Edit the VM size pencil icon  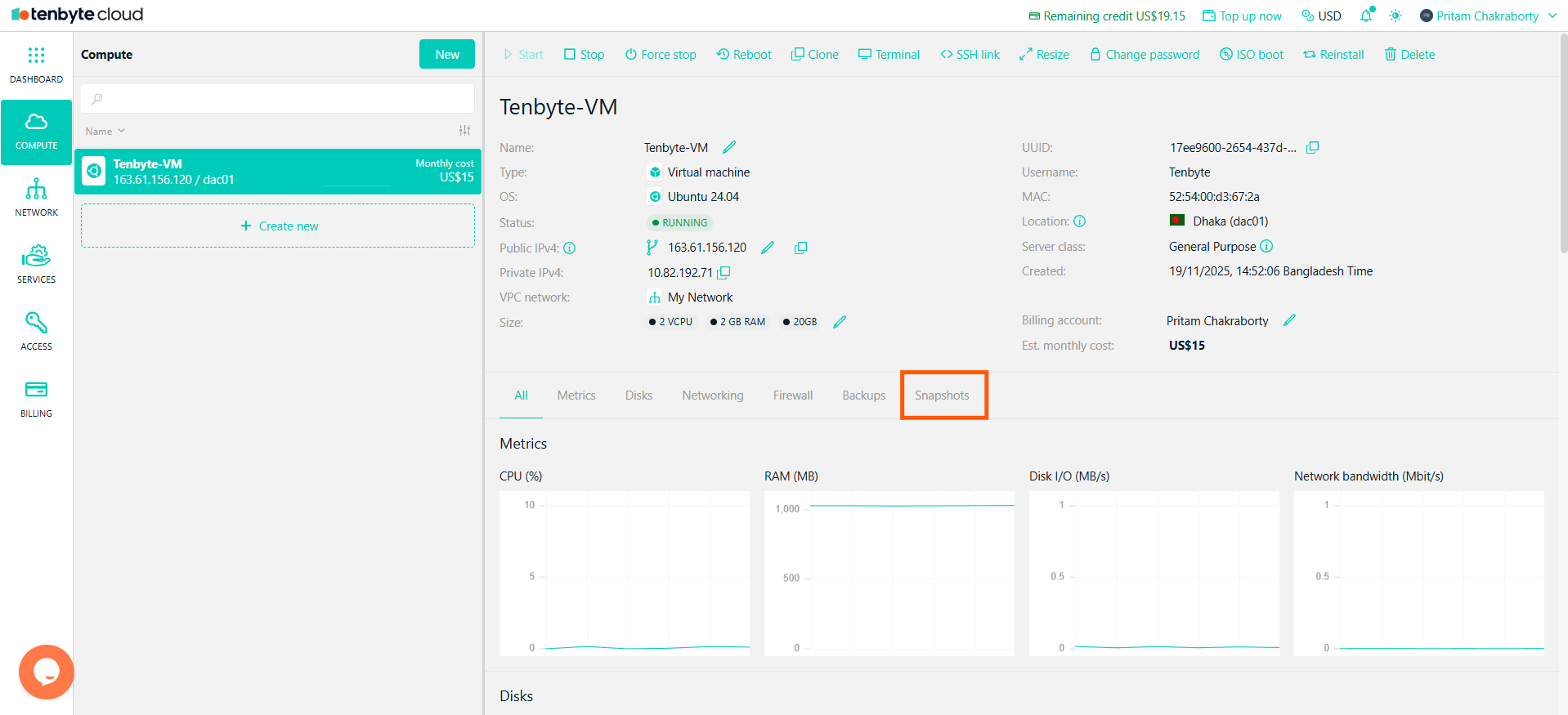click(839, 322)
